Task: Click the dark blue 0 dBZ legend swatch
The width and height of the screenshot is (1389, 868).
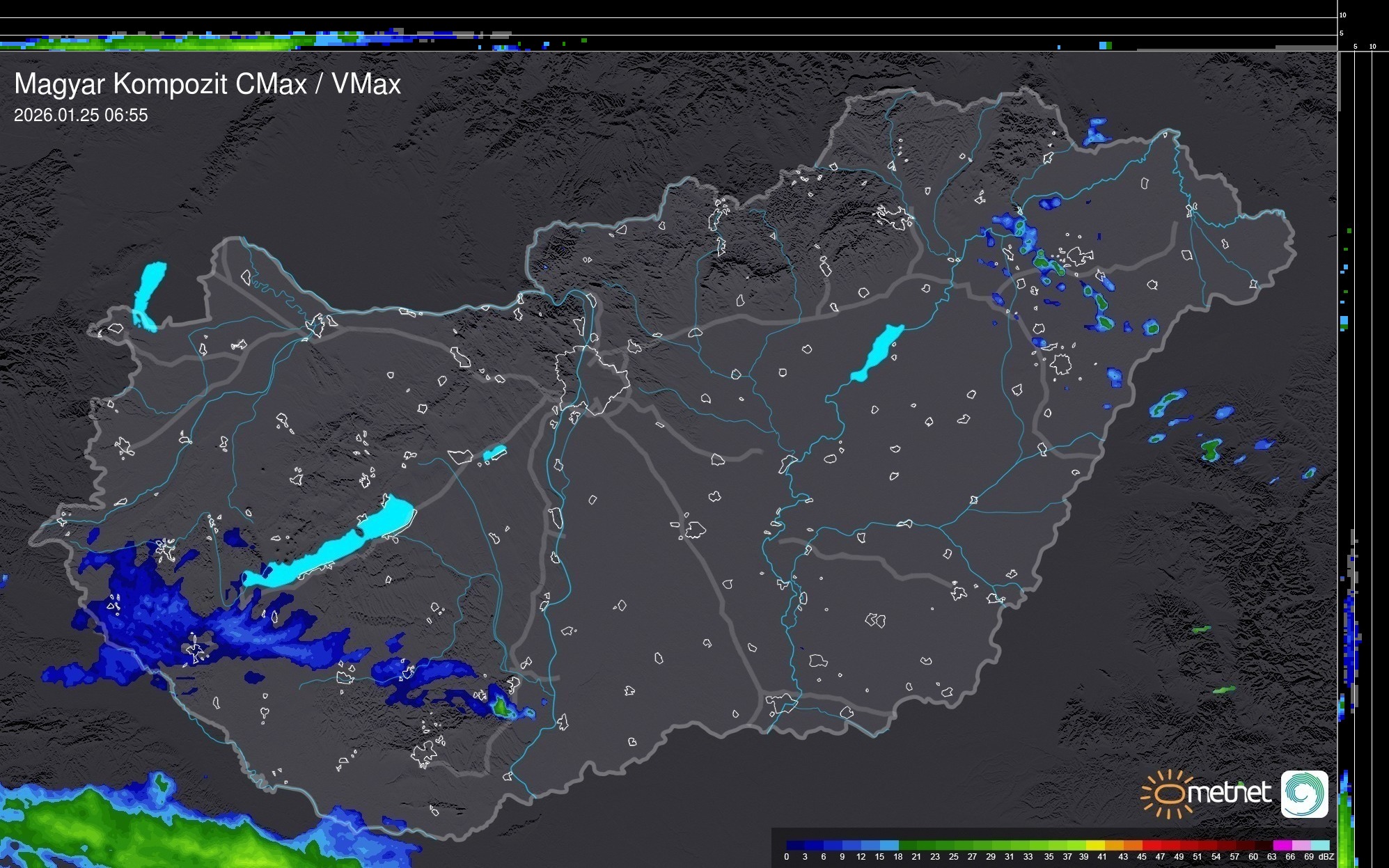Action: tap(796, 845)
